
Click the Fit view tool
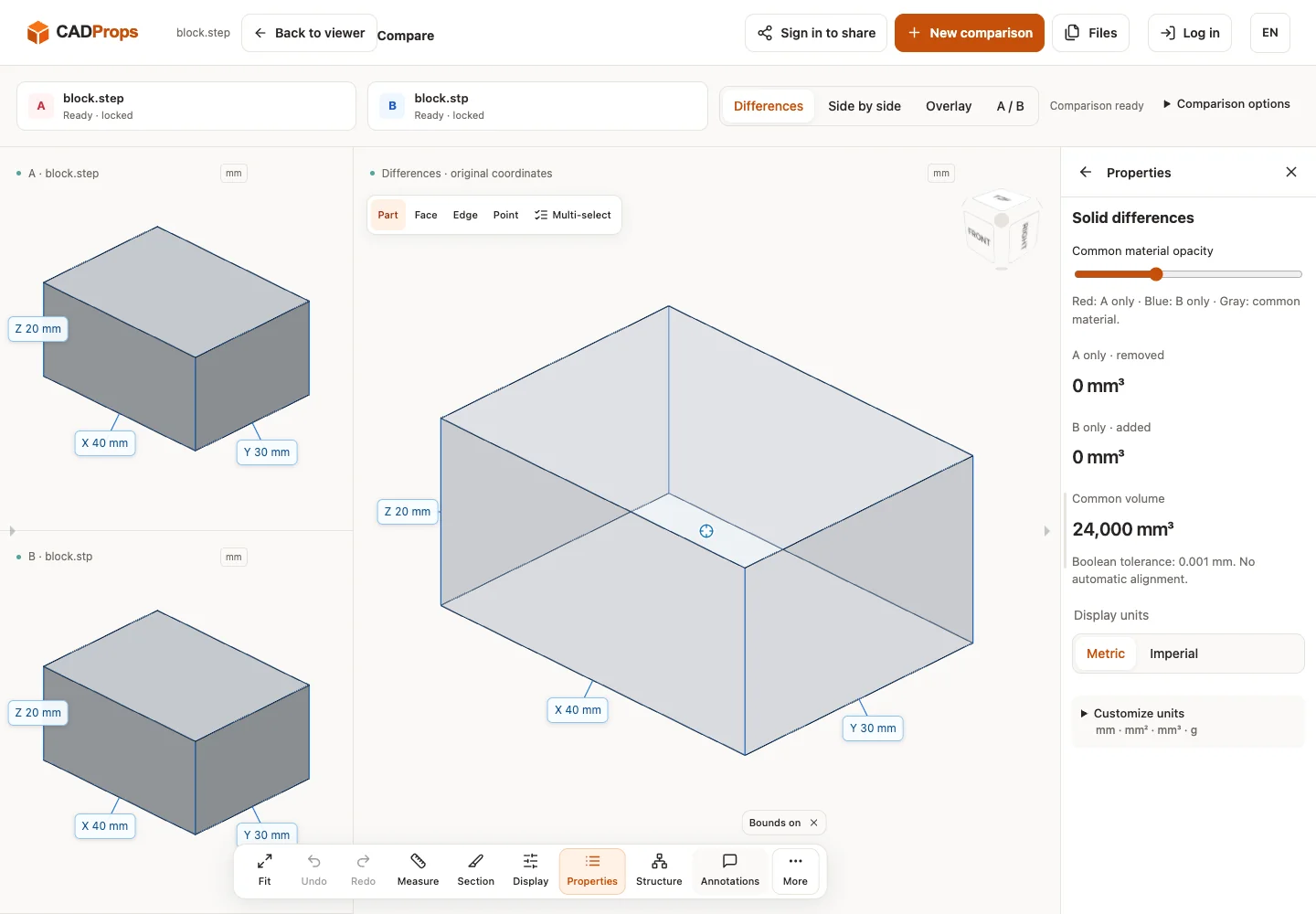(264, 870)
